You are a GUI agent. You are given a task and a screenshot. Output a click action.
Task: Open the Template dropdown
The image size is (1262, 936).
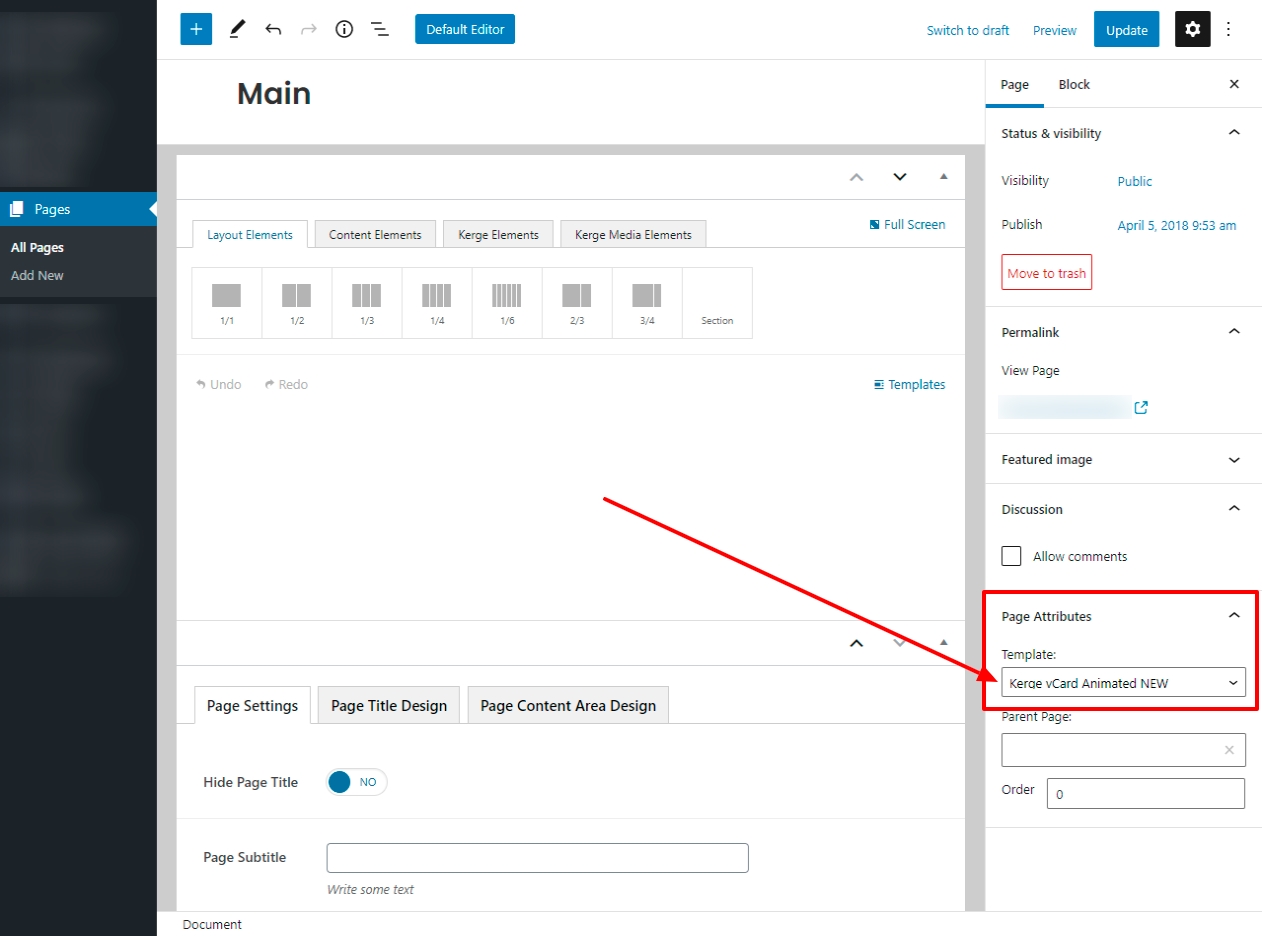point(1123,683)
